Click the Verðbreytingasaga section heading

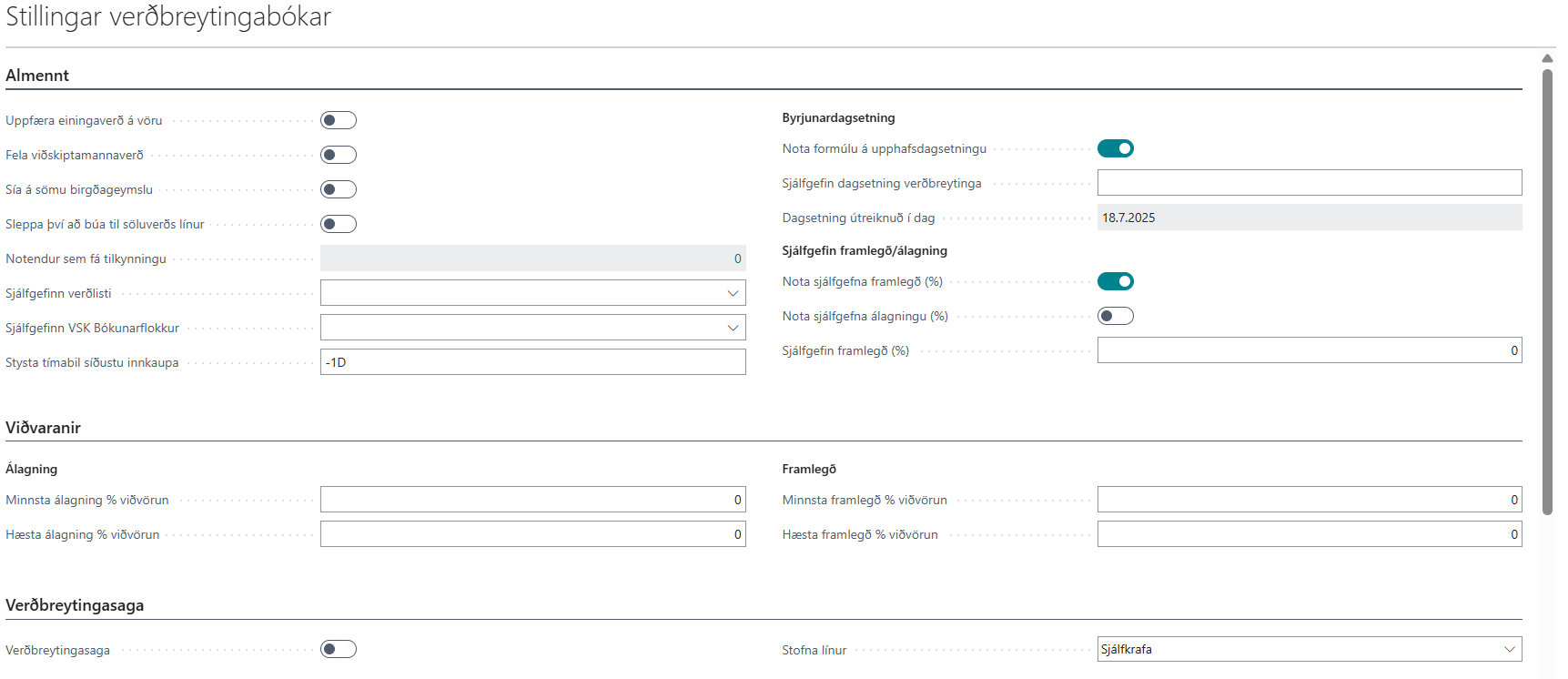point(75,605)
